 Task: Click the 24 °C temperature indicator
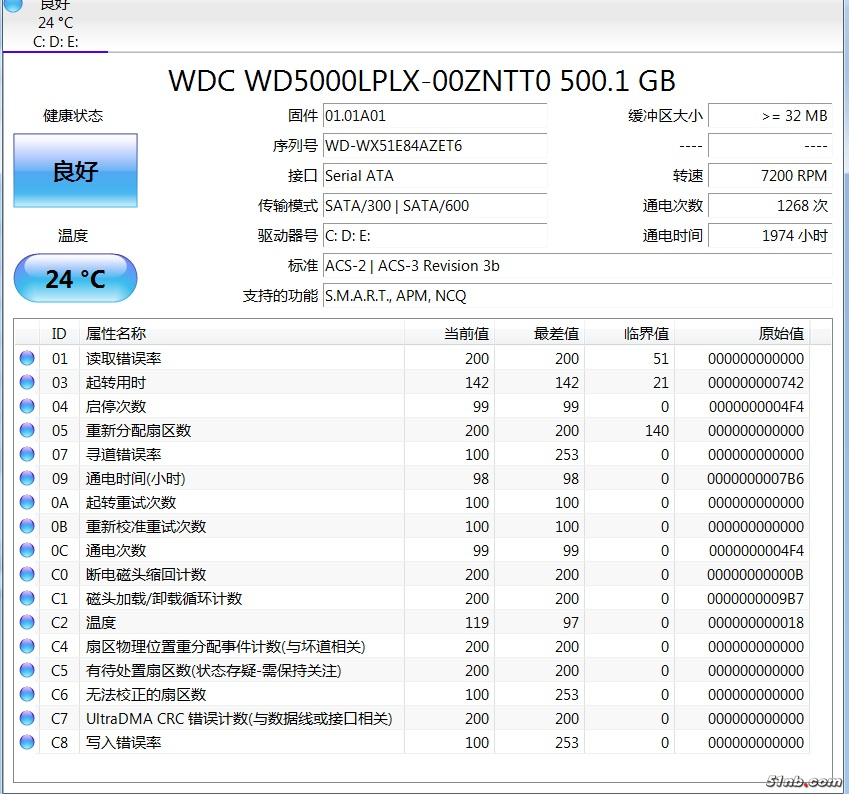75,278
